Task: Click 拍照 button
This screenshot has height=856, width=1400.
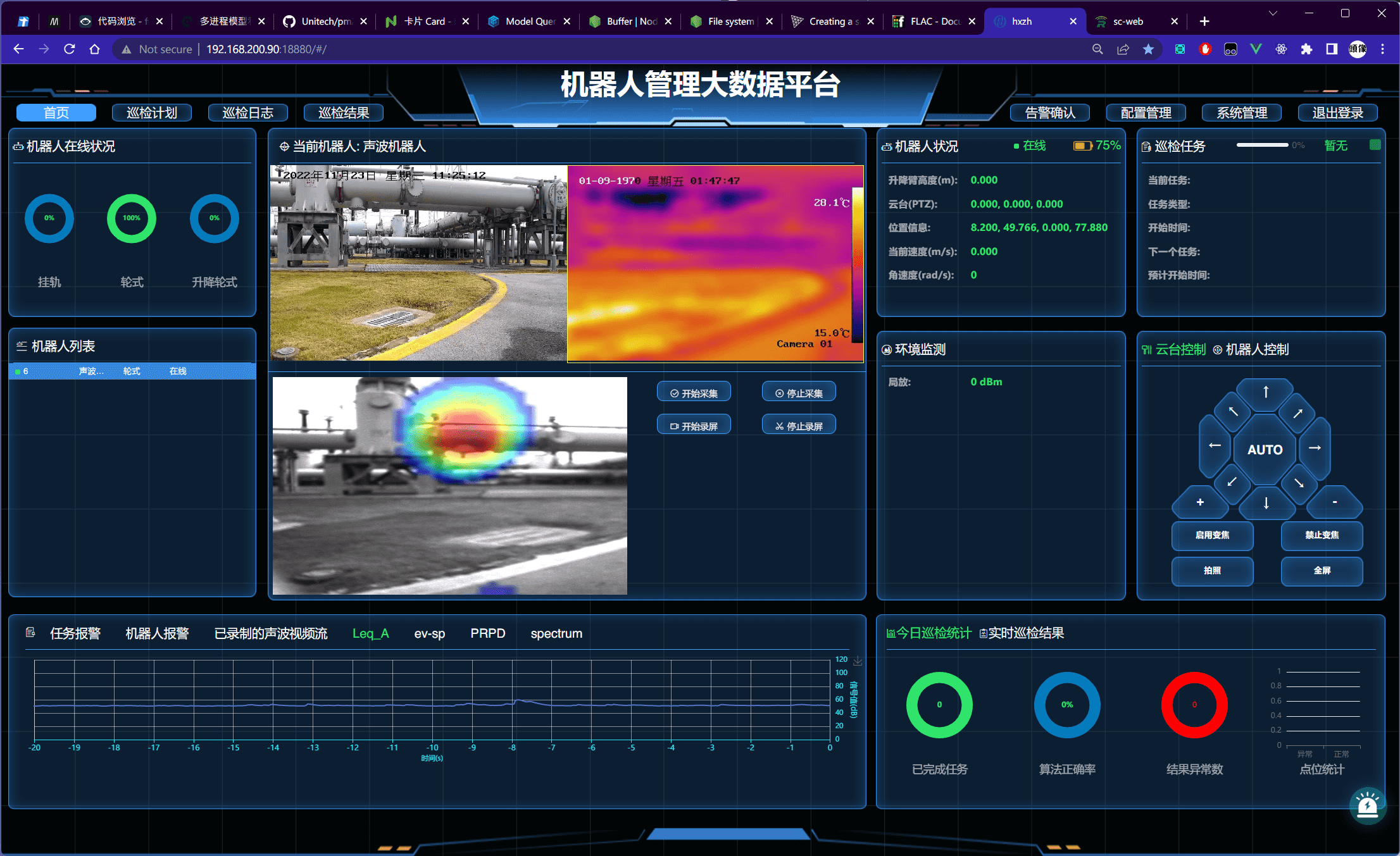Action: pyautogui.click(x=1212, y=571)
